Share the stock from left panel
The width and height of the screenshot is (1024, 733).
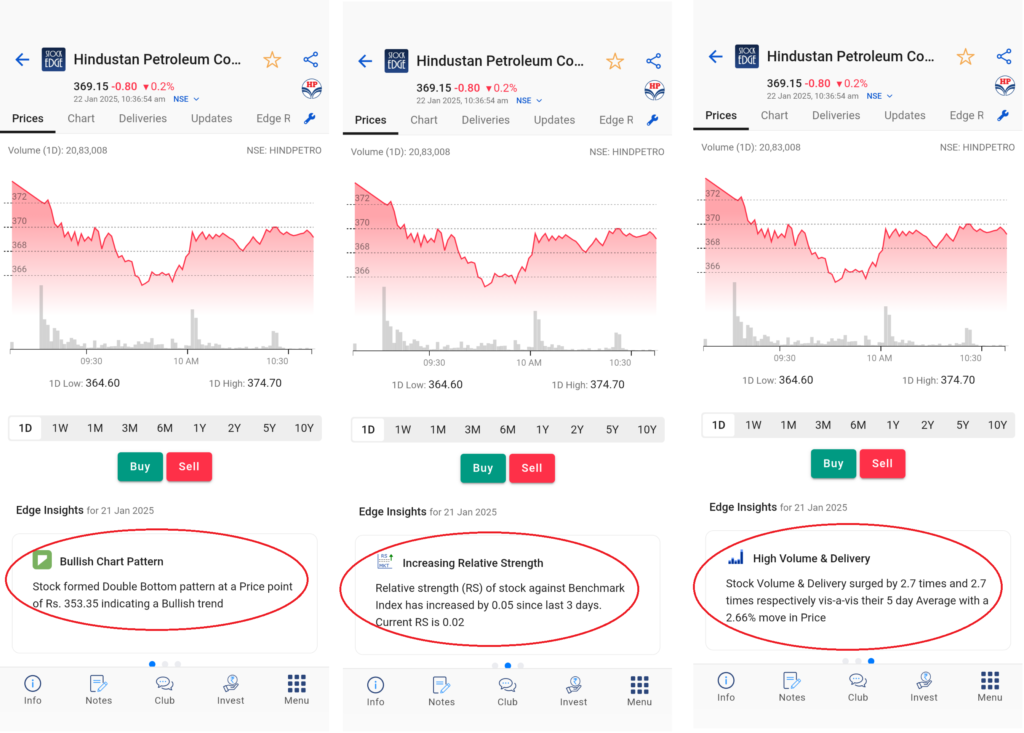311,60
